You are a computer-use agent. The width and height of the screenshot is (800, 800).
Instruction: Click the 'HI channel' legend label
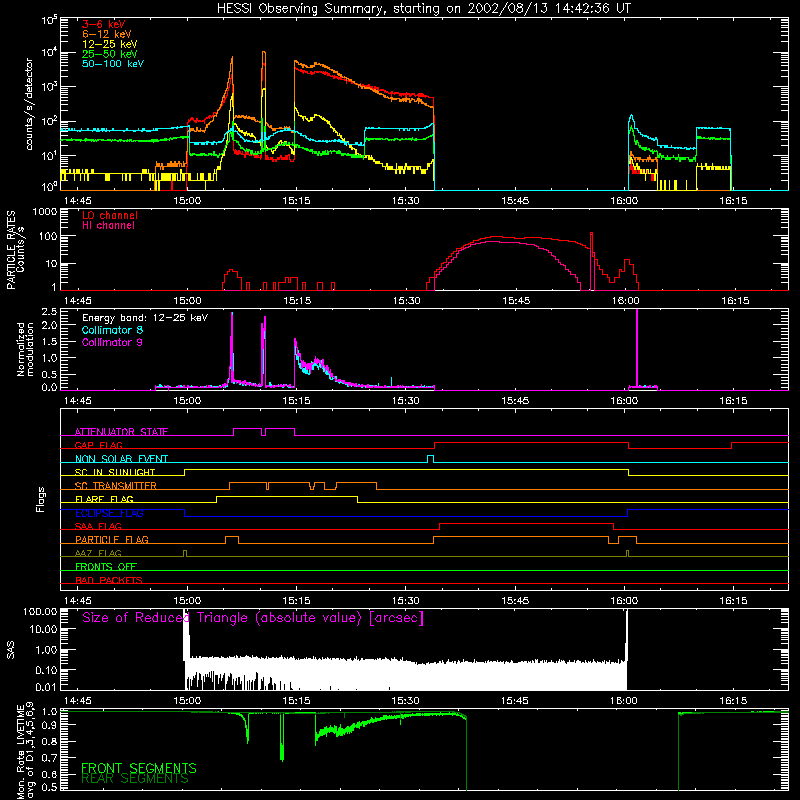[108, 226]
